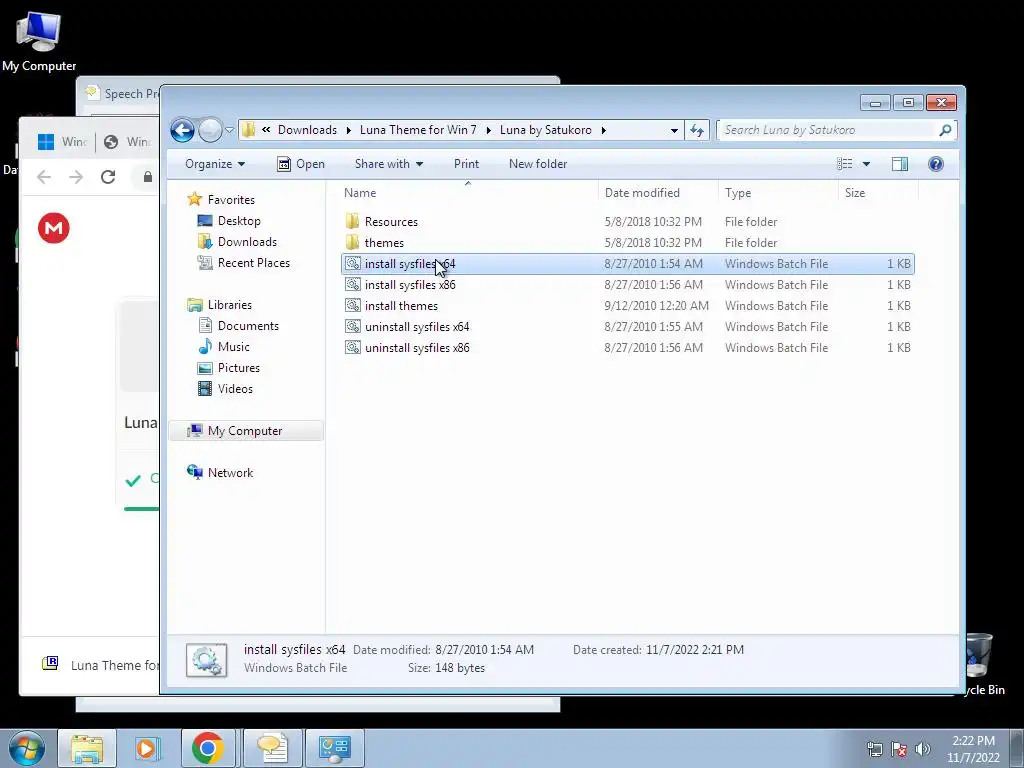Image resolution: width=1024 pixels, height=768 pixels.
Task: Expand the view options dropdown arrow
Action: coord(866,164)
